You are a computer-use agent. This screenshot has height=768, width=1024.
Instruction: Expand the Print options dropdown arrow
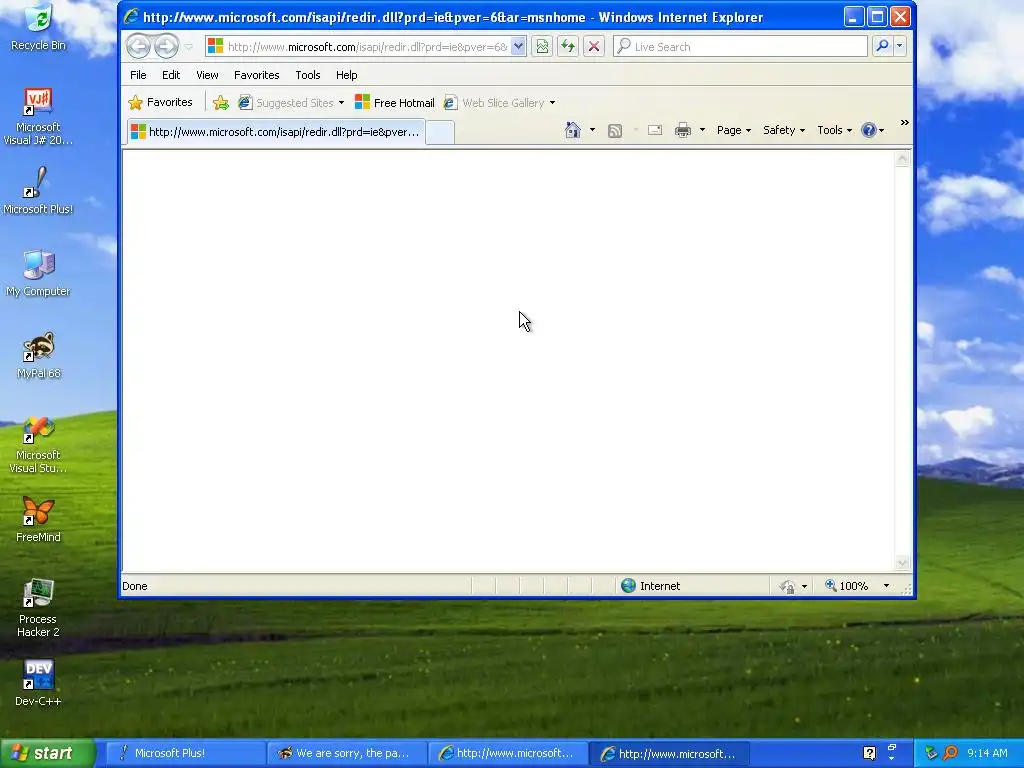click(702, 130)
